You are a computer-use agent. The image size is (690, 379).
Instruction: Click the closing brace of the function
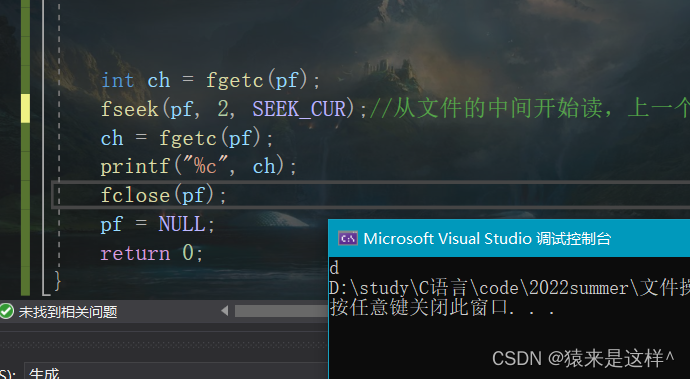tap(57, 280)
